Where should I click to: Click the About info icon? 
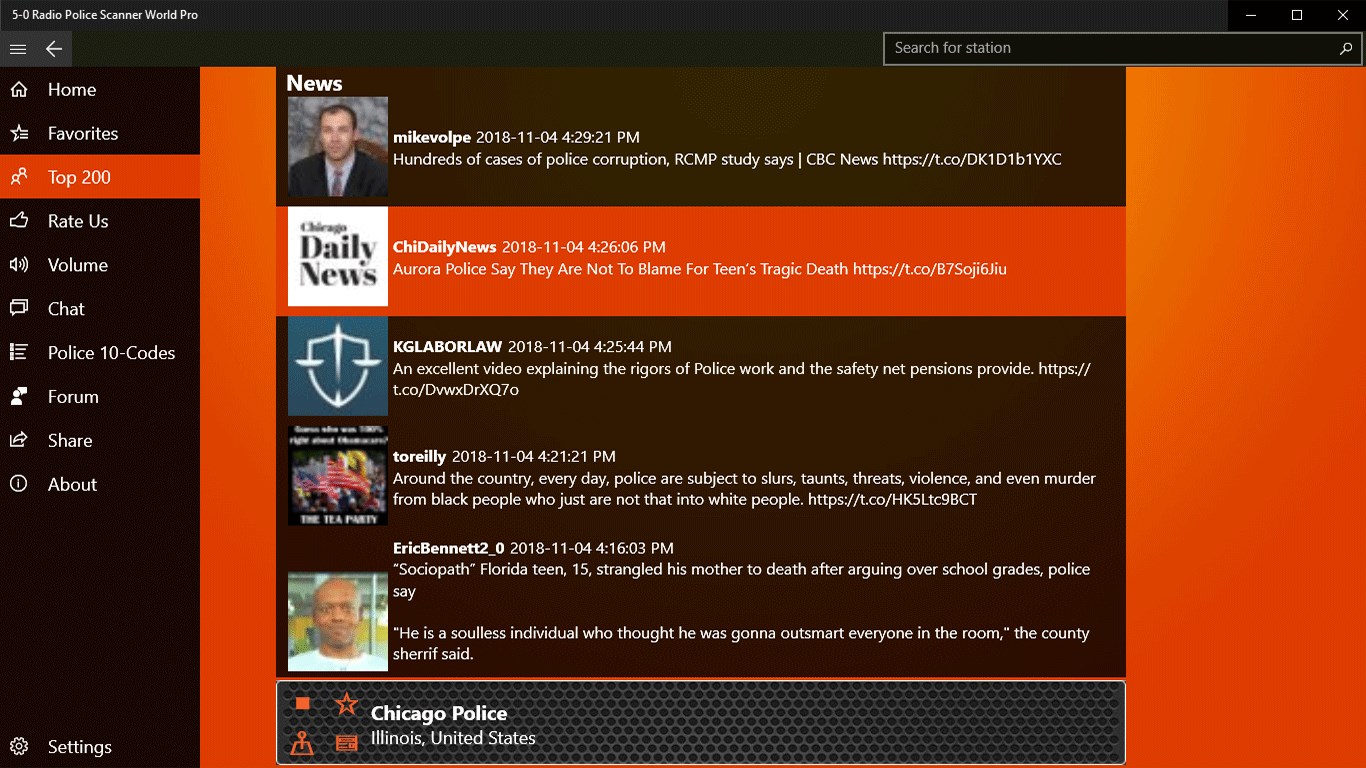(x=18, y=484)
